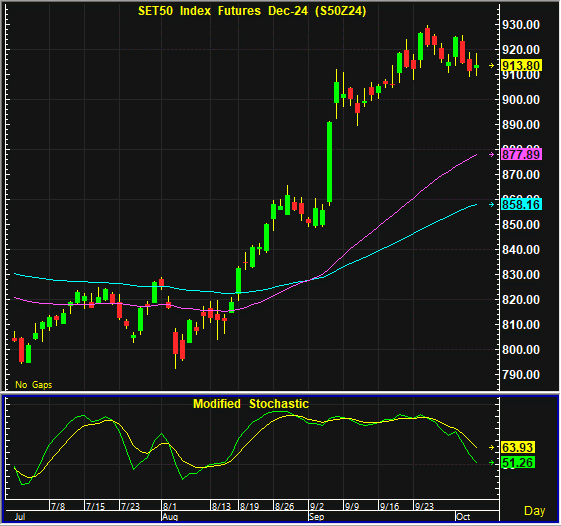Click the 800.00 price axis label
561x526 pixels.
[521, 350]
